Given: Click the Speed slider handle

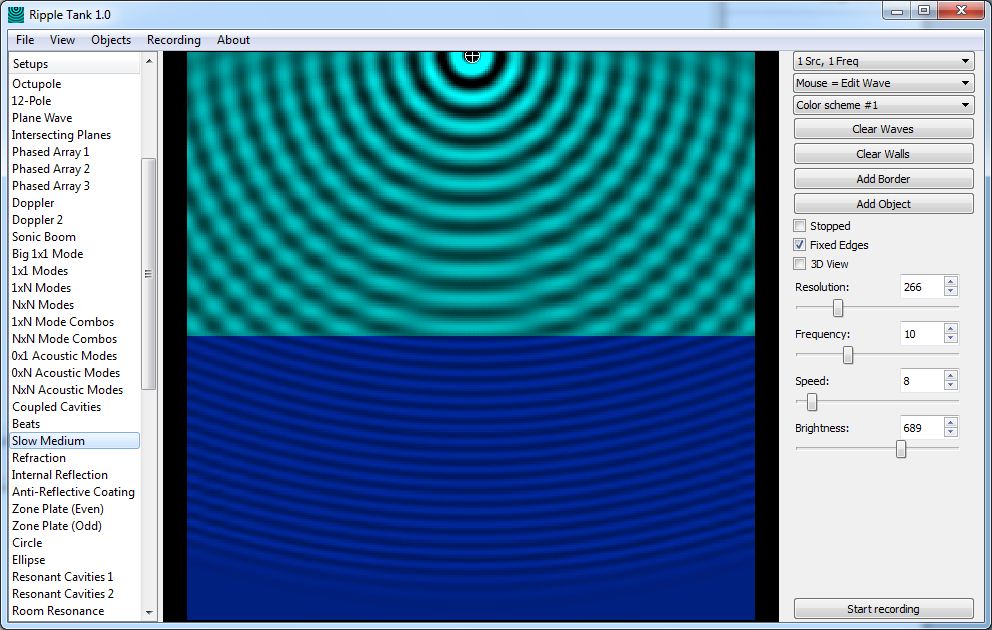Looking at the screenshot, I should pos(812,402).
